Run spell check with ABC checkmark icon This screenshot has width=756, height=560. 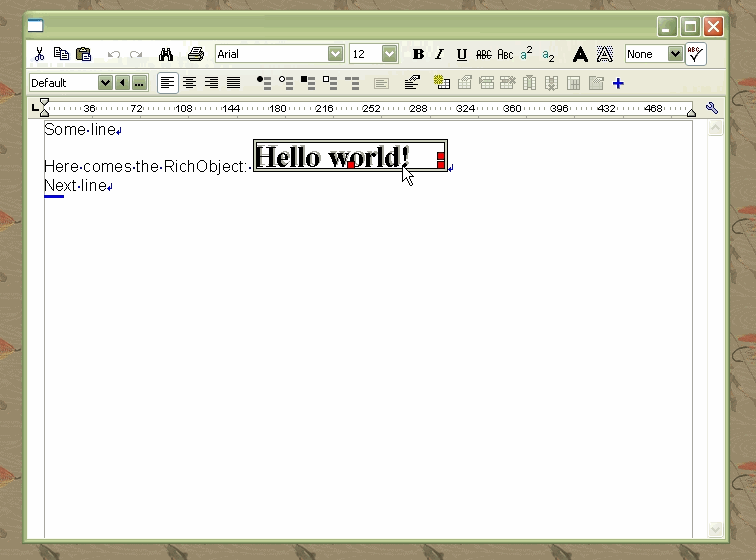[x=696, y=55]
